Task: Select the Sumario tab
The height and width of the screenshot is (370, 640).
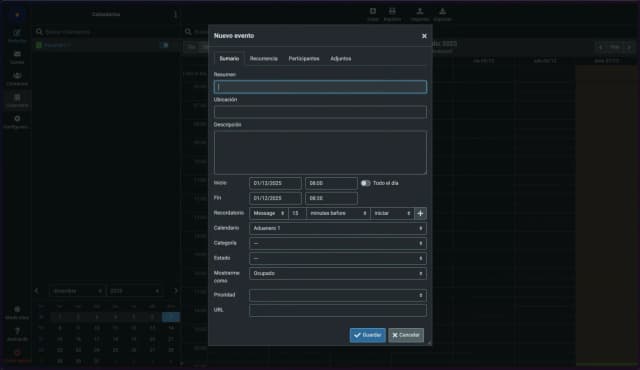Action: [229, 59]
